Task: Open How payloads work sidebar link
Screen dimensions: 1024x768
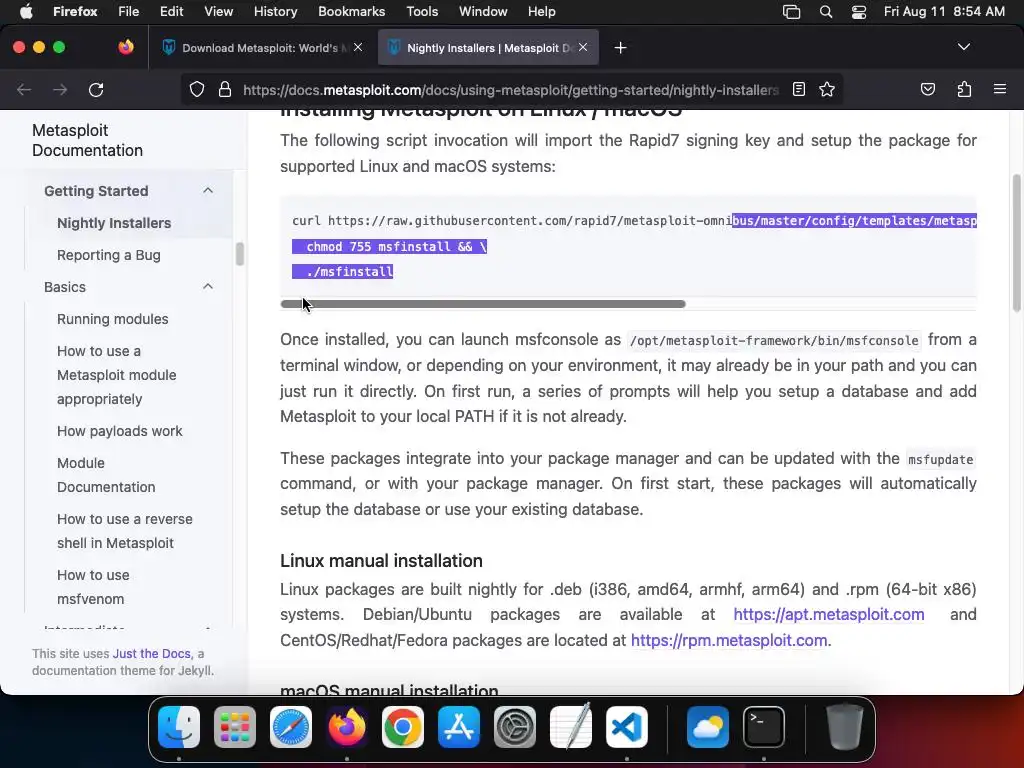Action: click(120, 431)
